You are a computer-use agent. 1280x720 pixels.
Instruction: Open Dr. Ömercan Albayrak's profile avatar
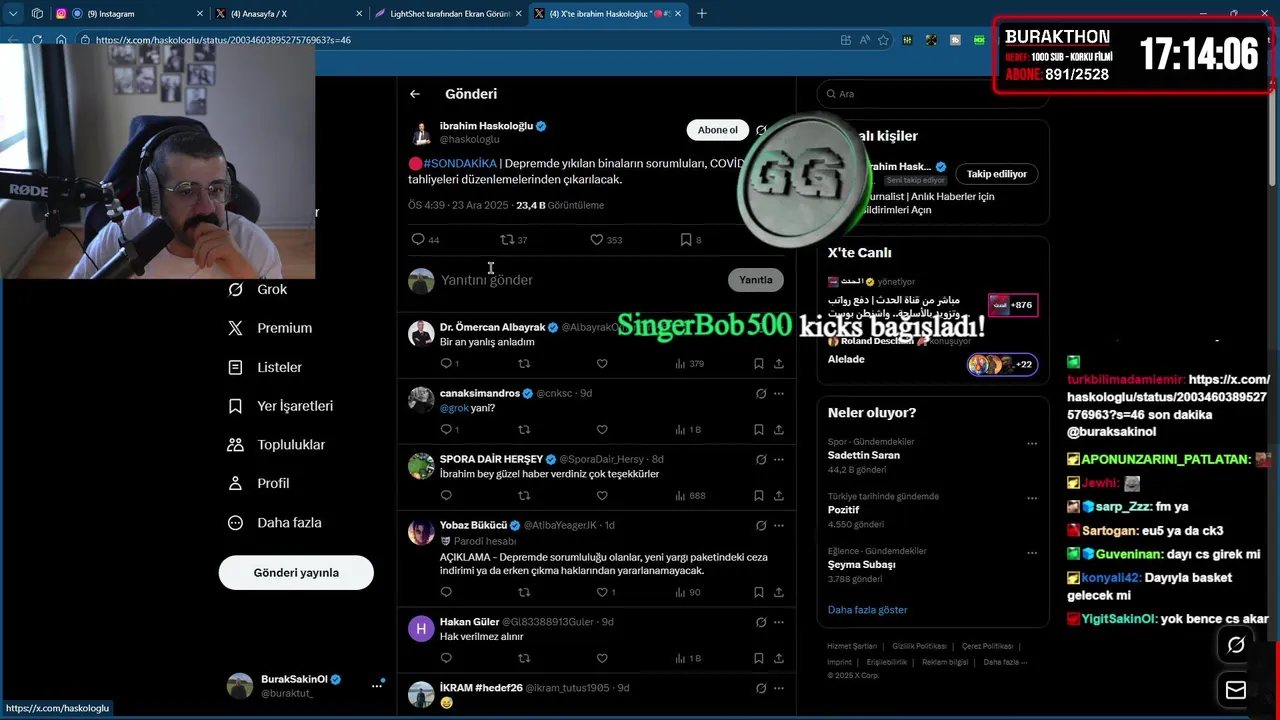click(x=421, y=333)
